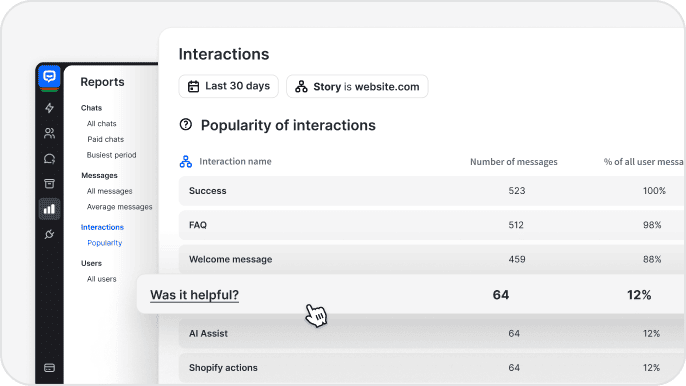
Task: Click the Number of messages column header
Action: coord(514,162)
